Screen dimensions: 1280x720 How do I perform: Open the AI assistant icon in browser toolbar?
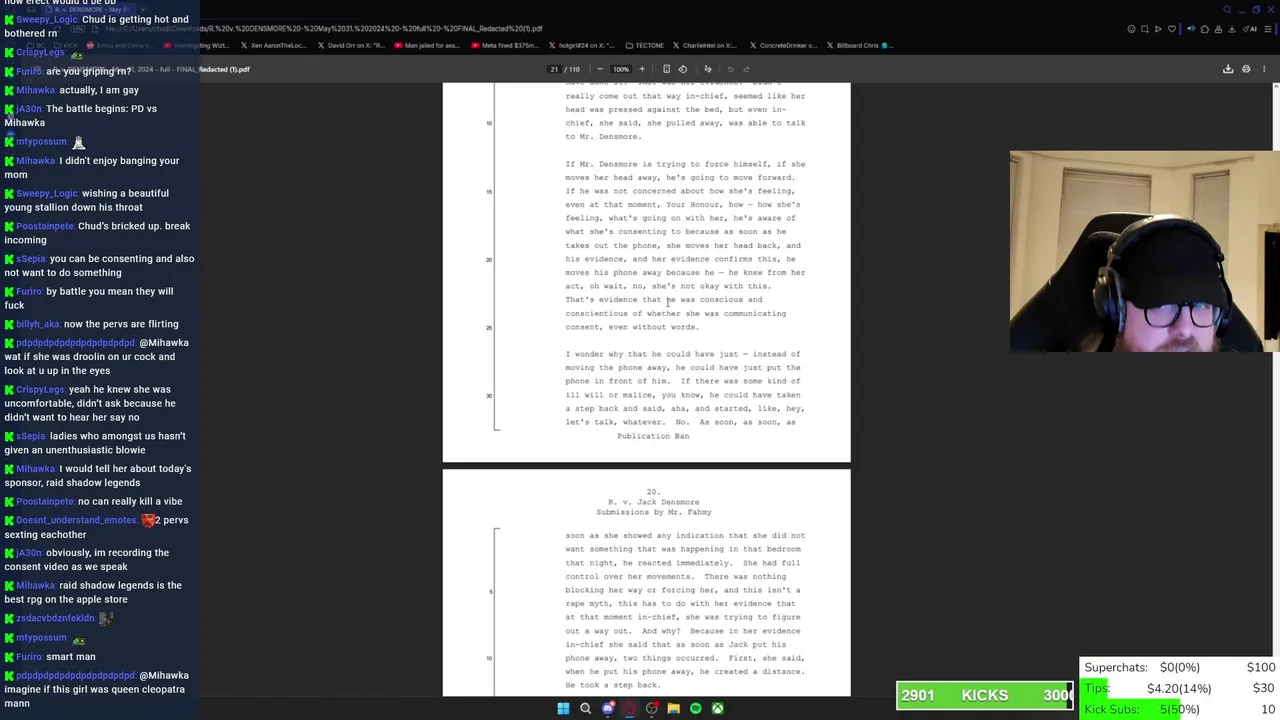1250,29
